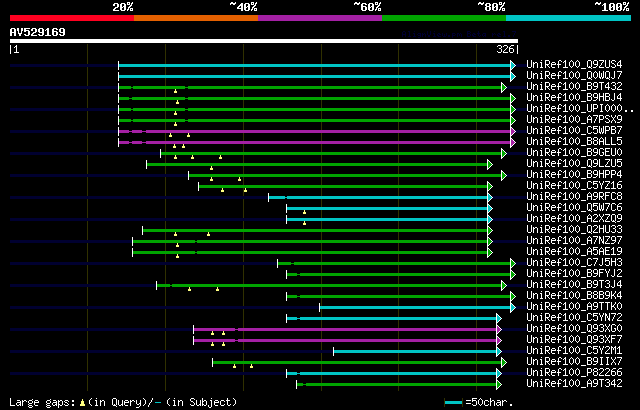
Task: Select the UniRef100_A7NZ97 label
Action: (x=574, y=241)
